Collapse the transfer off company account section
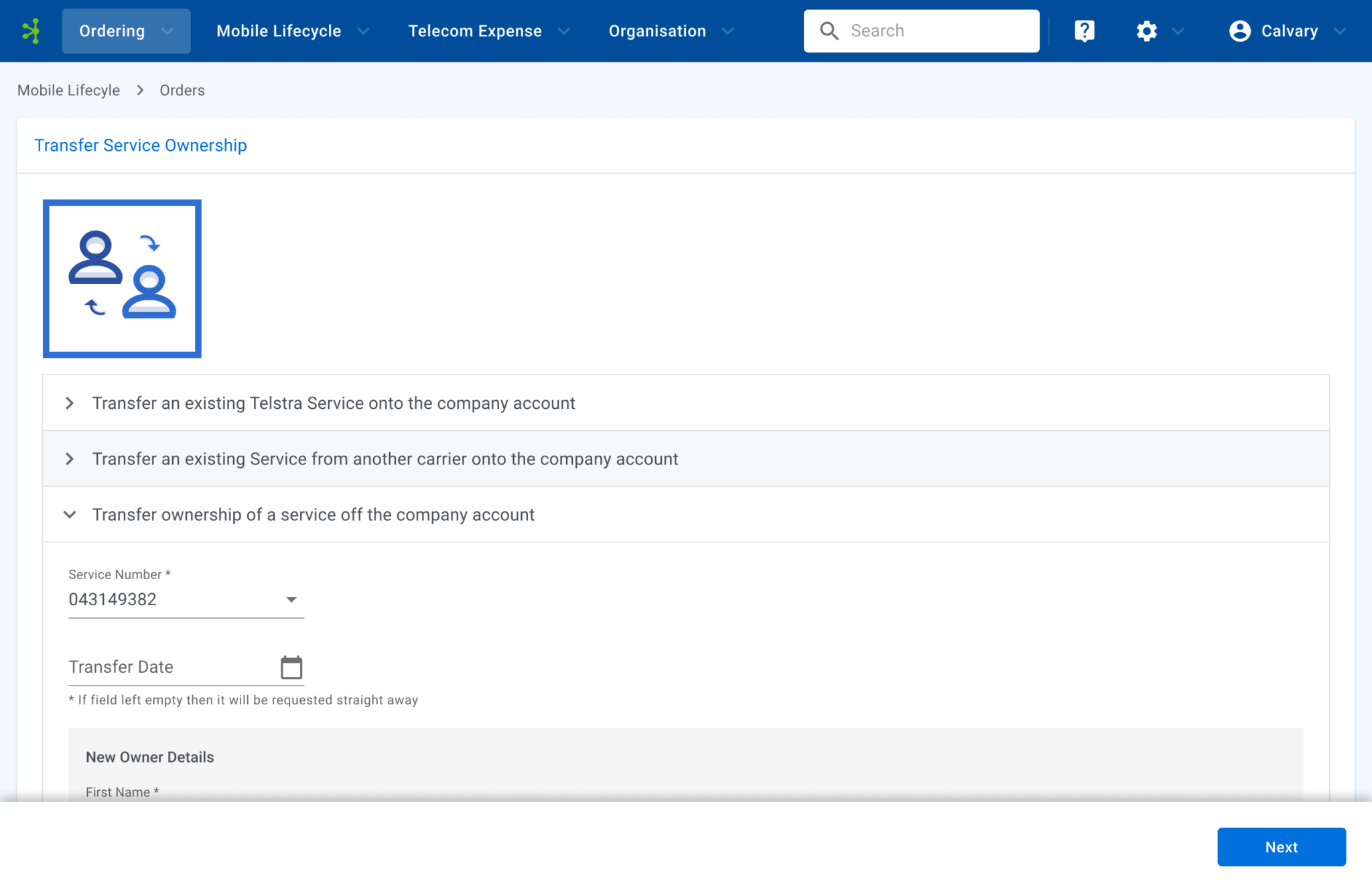 [x=70, y=515]
